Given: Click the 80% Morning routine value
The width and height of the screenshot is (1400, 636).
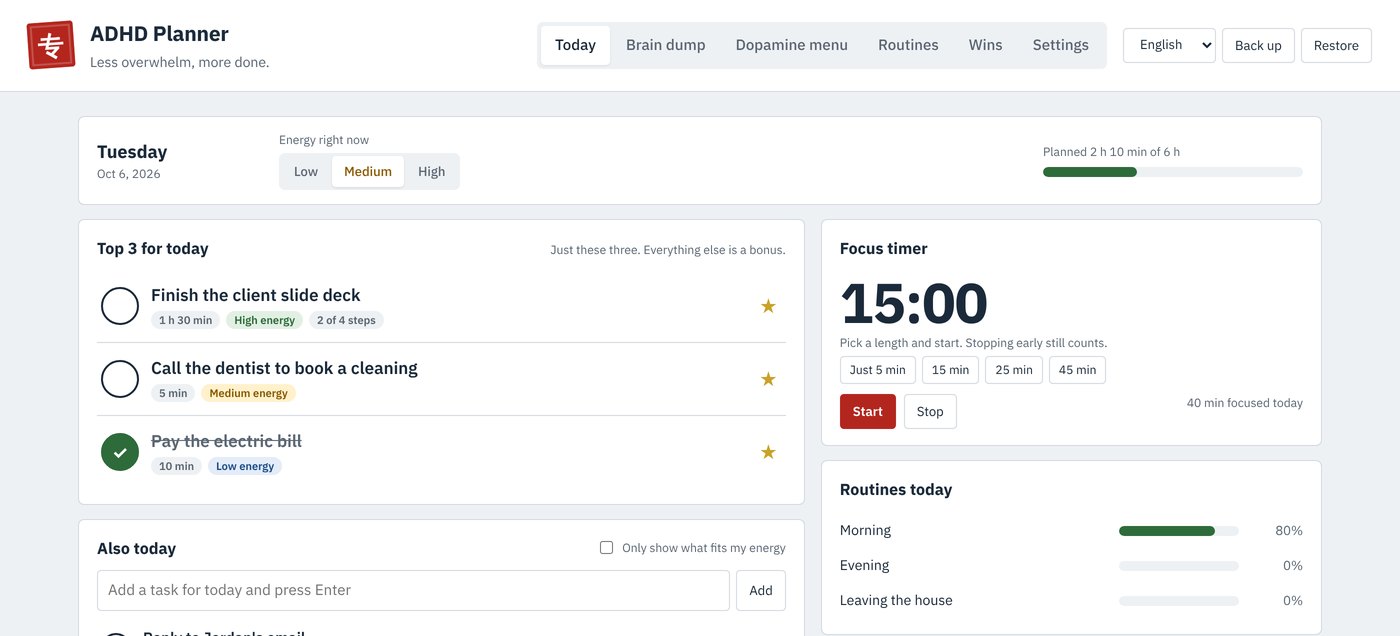Looking at the screenshot, I should point(1289,531).
